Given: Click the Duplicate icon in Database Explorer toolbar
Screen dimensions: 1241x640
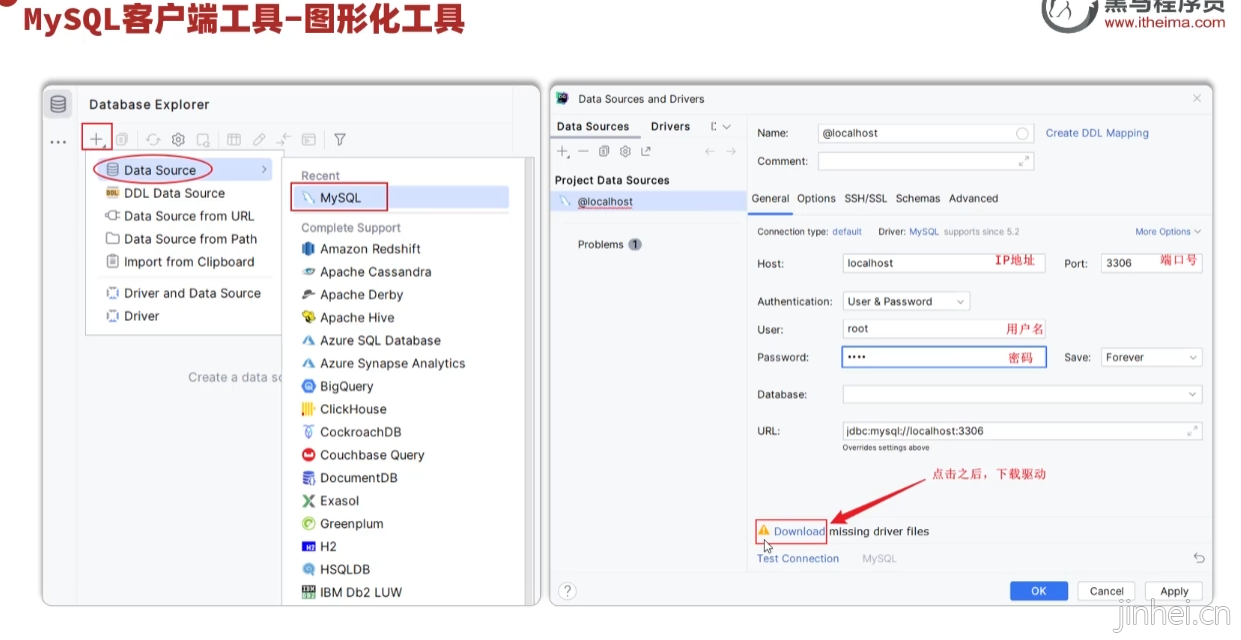Looking at the screenshot, I should pos(122,140).
